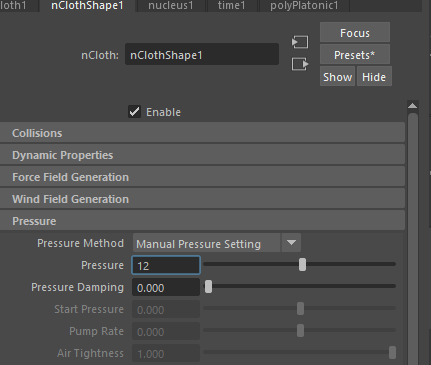Expand the Wind Field Generation section
431x365 pixels.
202,199
